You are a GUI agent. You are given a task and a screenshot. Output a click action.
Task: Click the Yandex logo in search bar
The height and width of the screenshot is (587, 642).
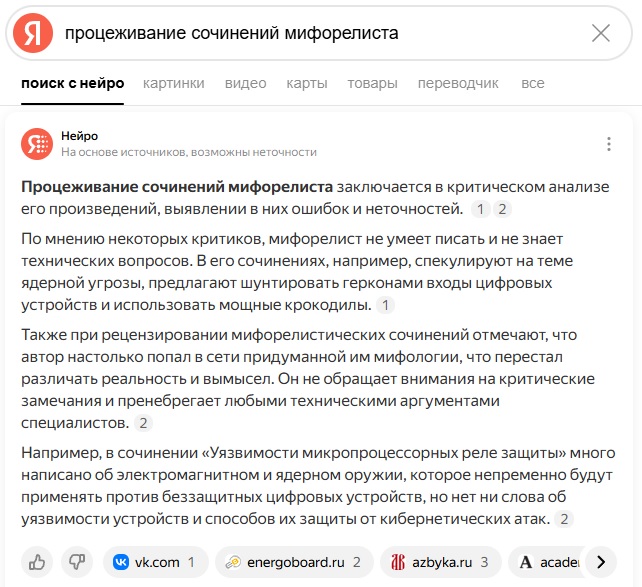coord(33,33)
